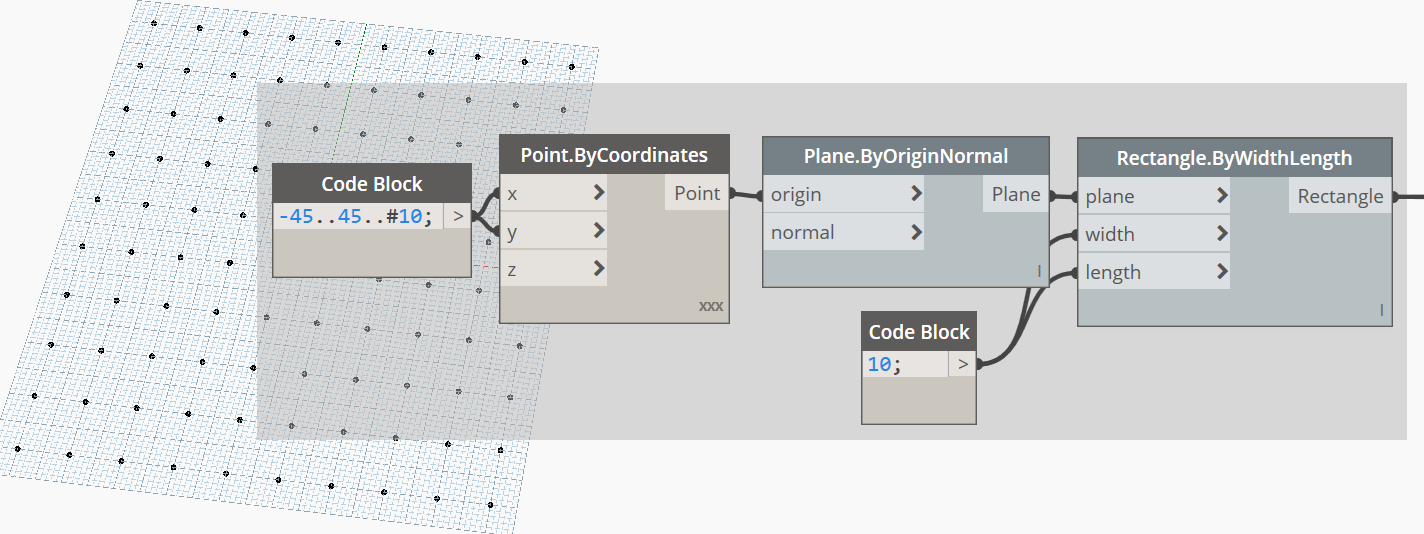
Task: Click the Point output port
Action: (x=697, y=194)
